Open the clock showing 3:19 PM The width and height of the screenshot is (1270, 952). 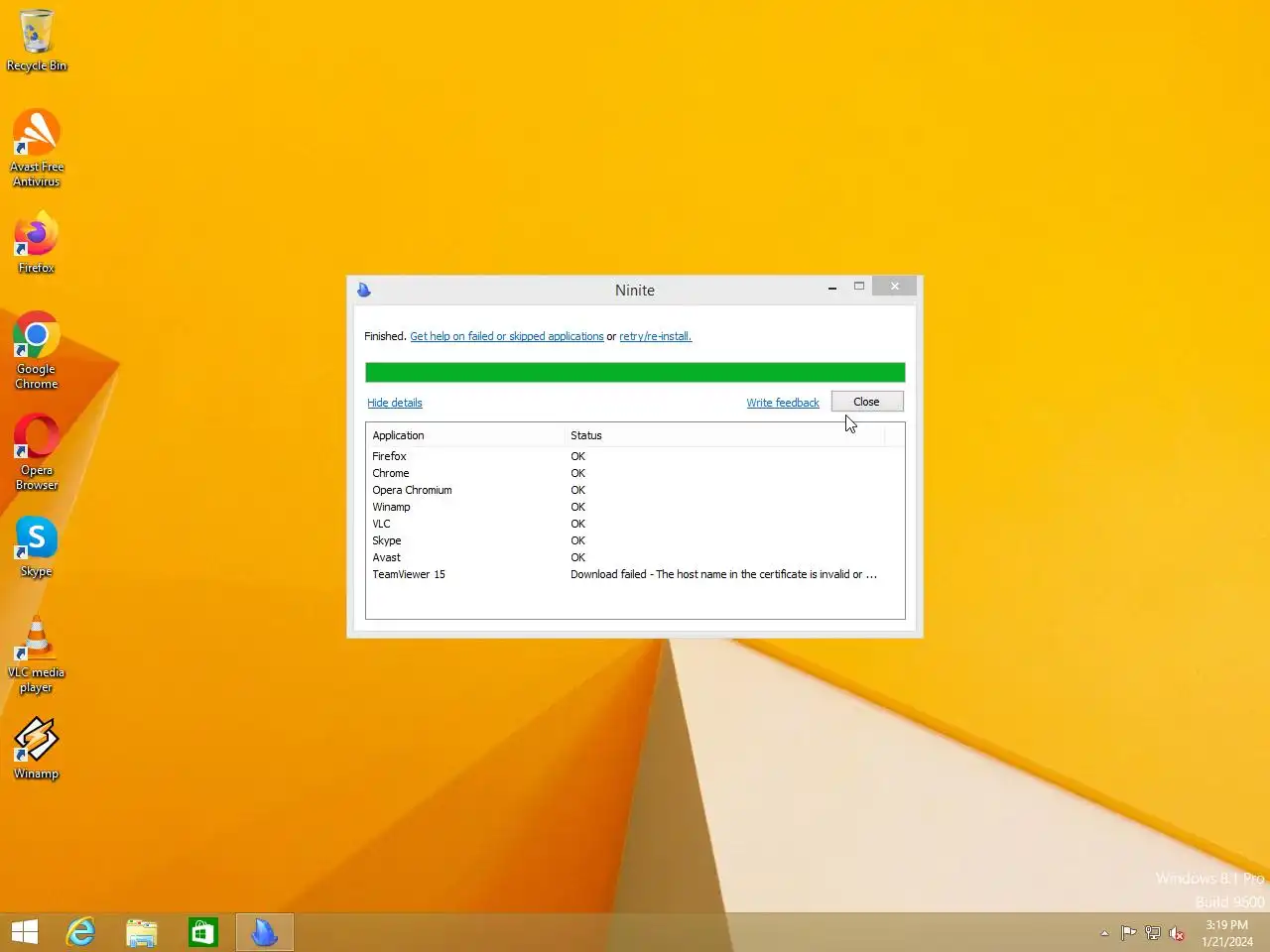coord(1227,933)
